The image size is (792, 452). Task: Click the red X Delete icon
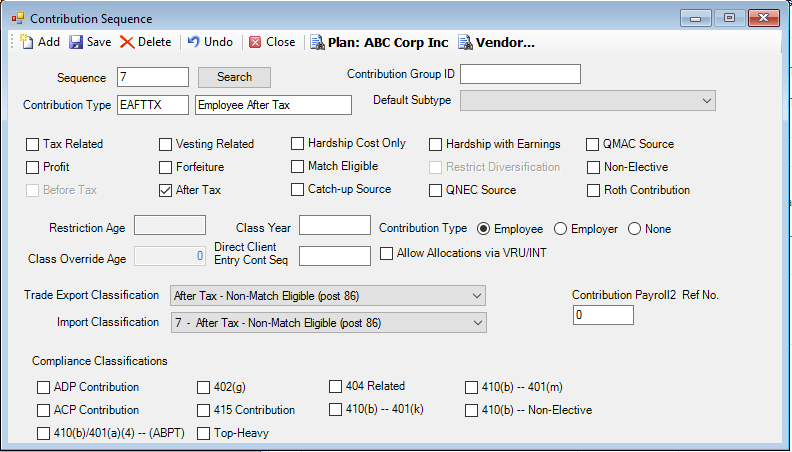pos(127,42)
